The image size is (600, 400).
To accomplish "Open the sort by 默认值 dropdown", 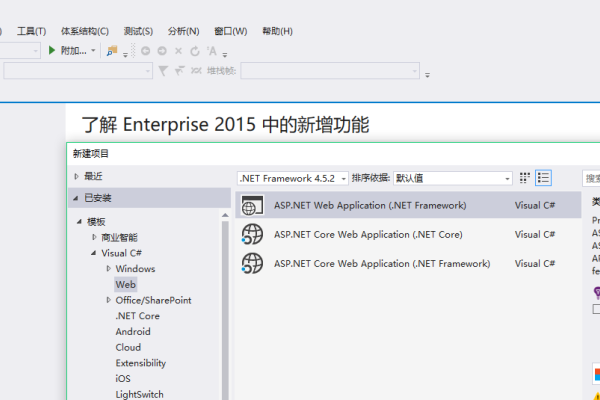I will [x=452, y=178].
